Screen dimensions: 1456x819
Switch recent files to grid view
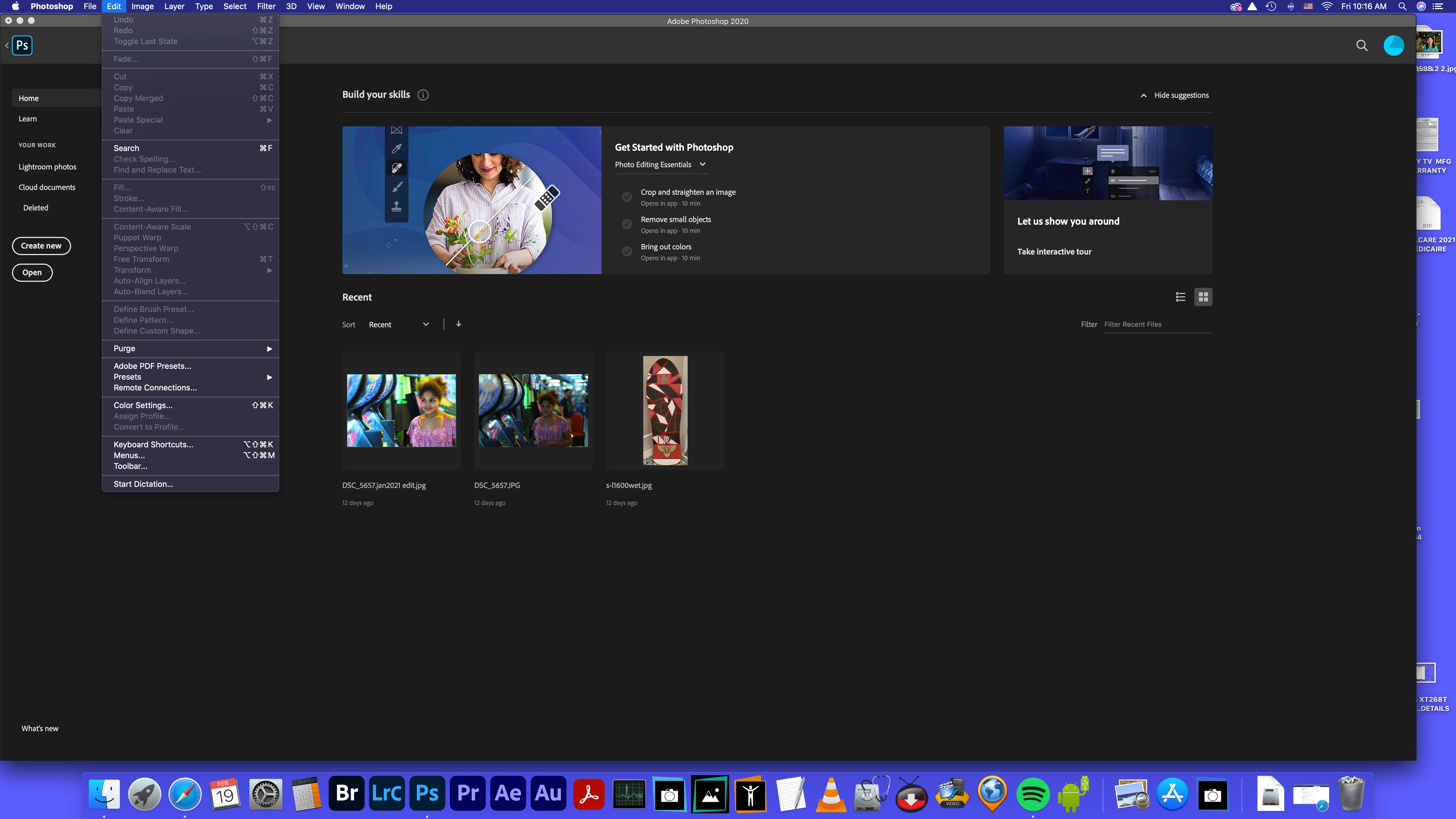1203,297
